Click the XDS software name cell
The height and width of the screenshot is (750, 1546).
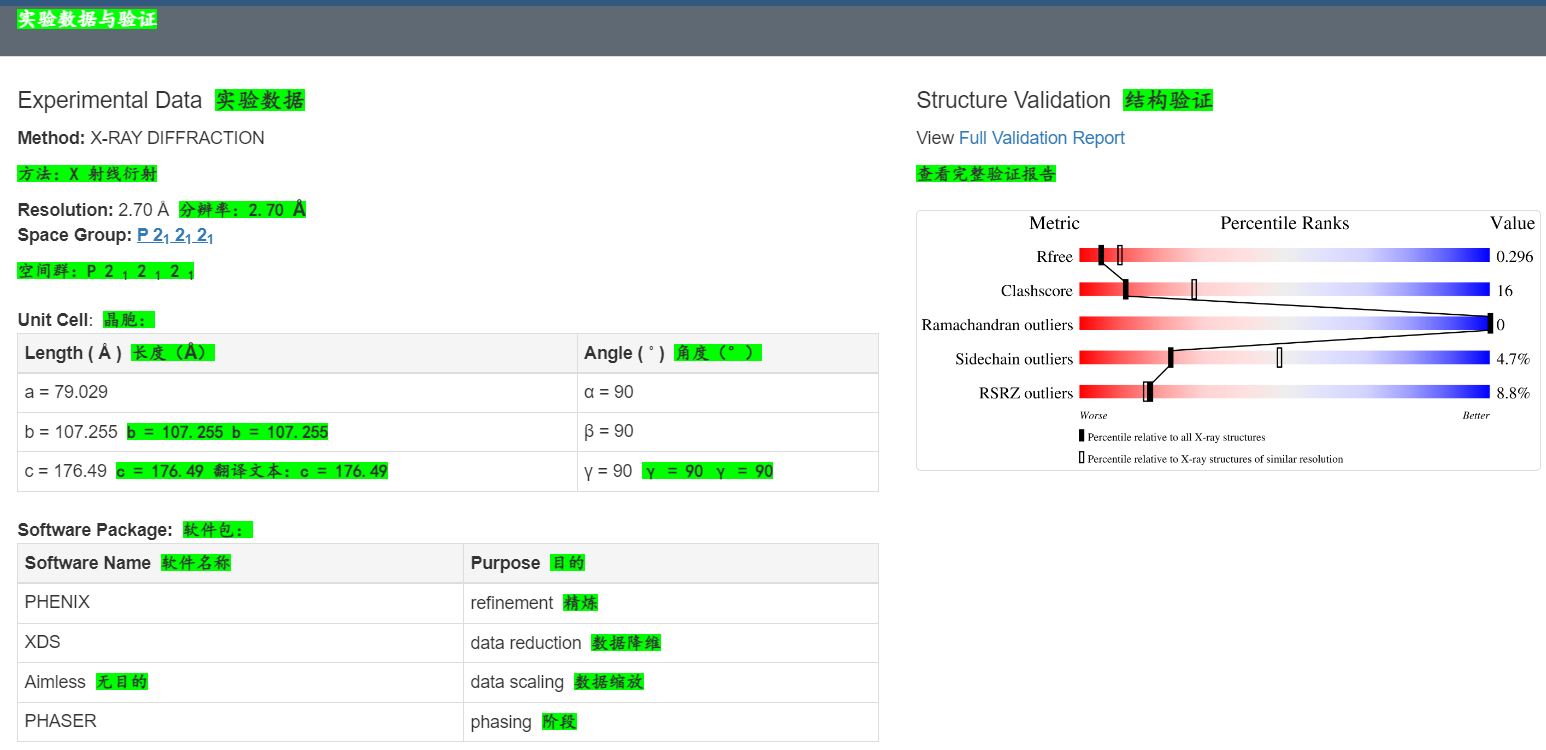pyautogui.click(x=240, y=643)
